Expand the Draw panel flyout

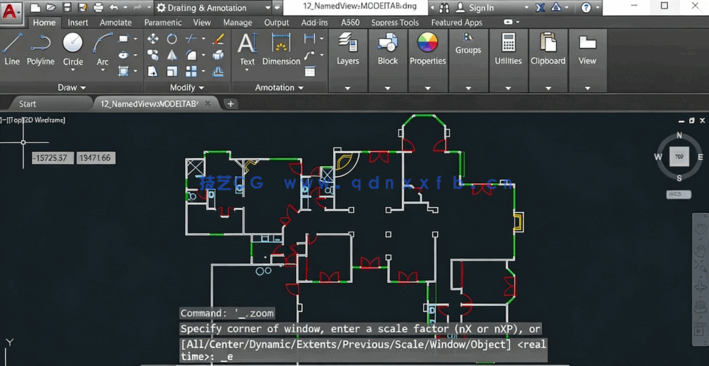(x=72, y=87)
